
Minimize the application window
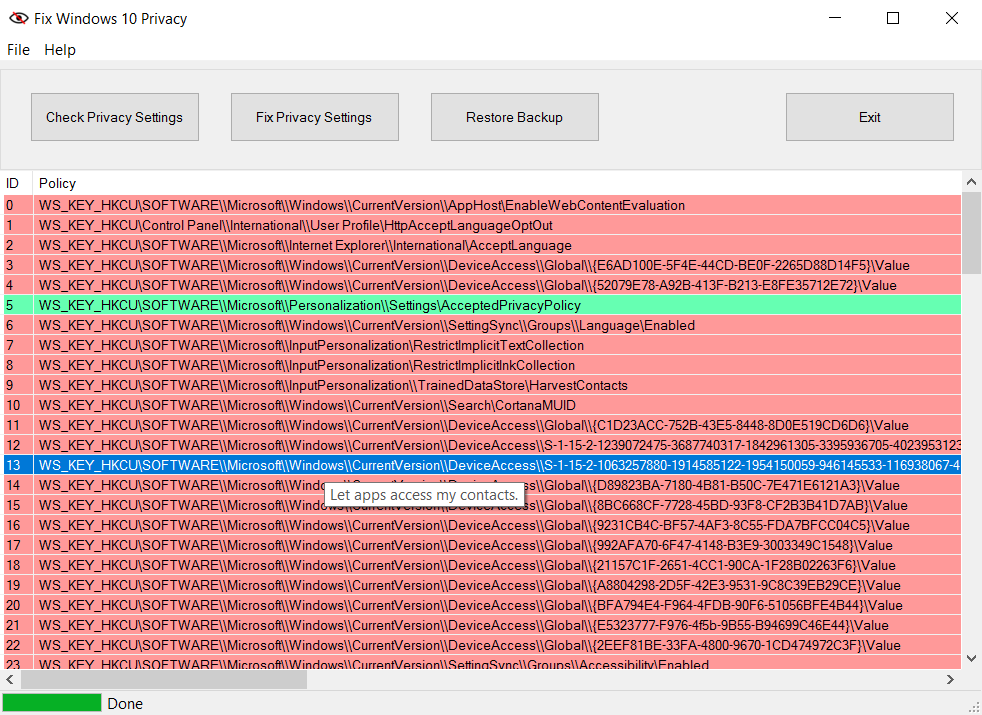835,19
